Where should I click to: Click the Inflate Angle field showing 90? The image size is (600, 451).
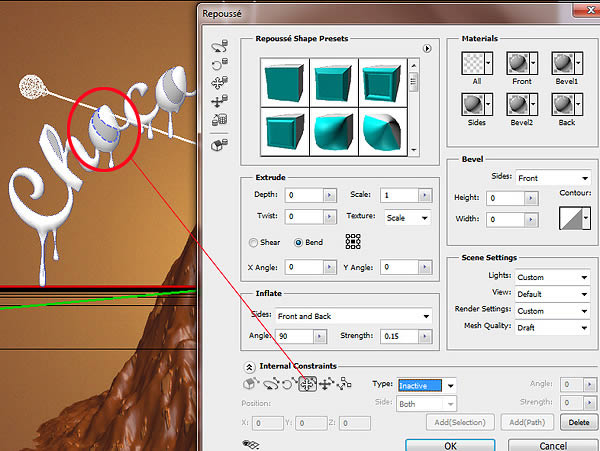pos(295,336)
